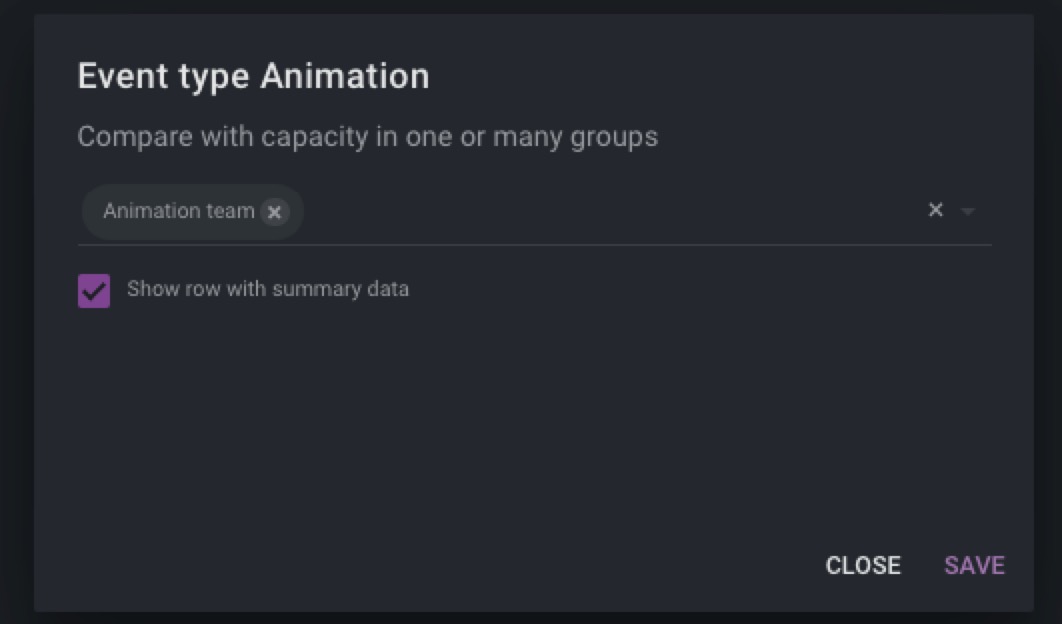This screenshot has height=624, width=1062.
Task: Save the event type settings
Action: point(974,566)
